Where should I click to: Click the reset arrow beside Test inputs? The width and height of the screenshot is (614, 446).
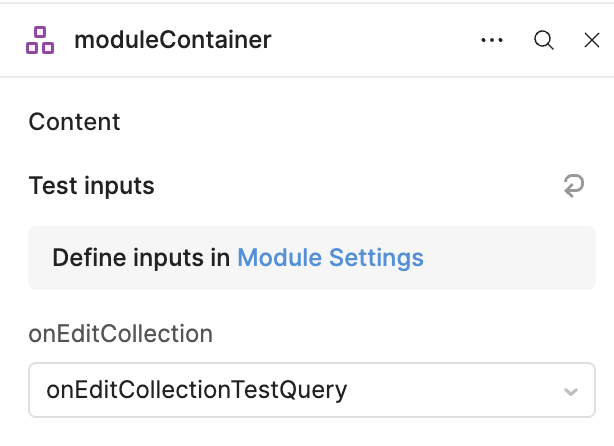574,186
